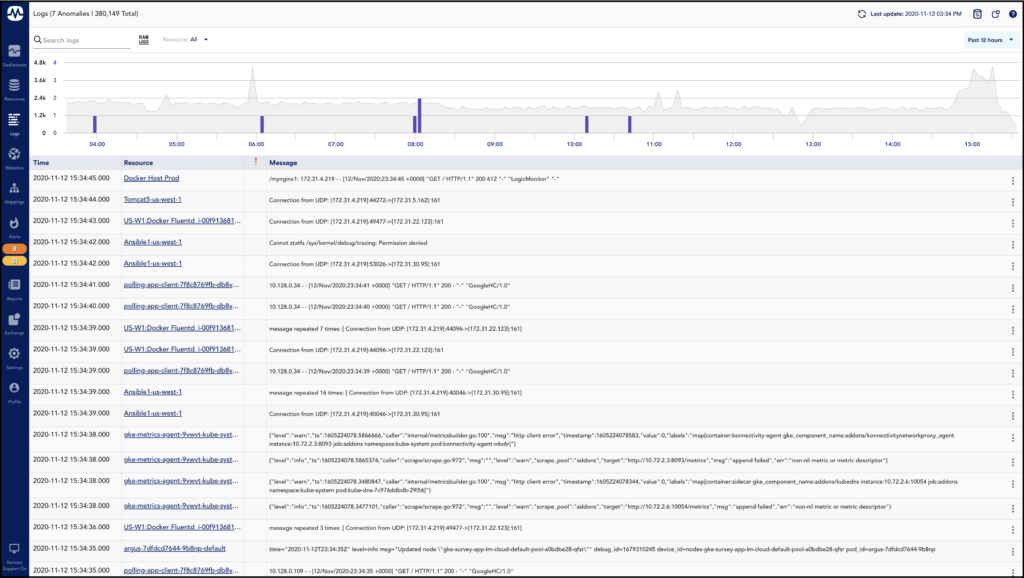
Task: Click the magnifier icon beside Search logs
Action: point(38,40)
